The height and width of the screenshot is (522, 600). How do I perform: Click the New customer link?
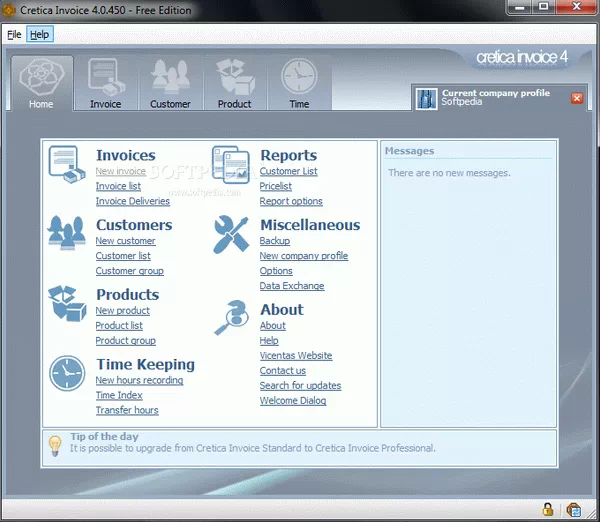coord(126,241)
